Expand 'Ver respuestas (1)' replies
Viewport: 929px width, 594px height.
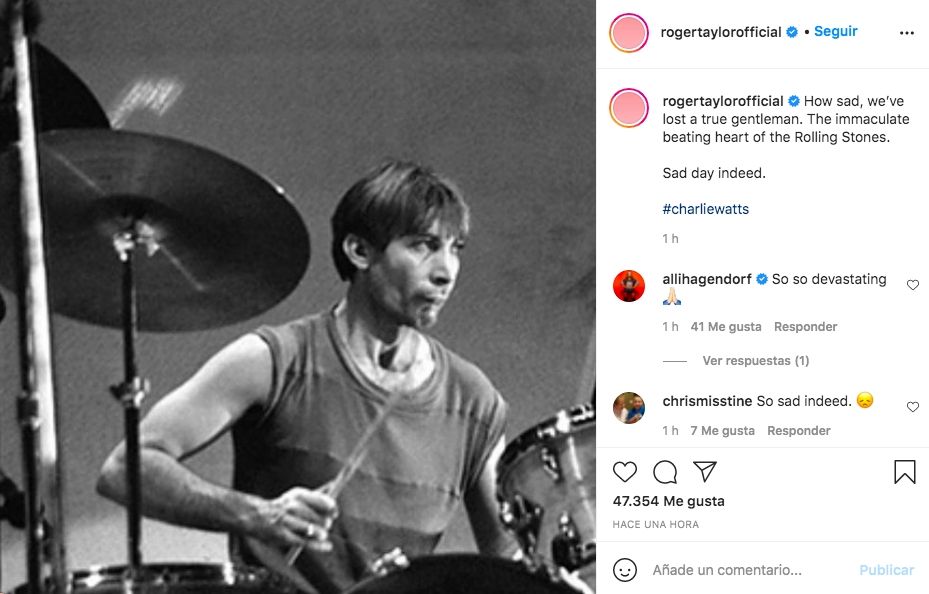[755, 361]
